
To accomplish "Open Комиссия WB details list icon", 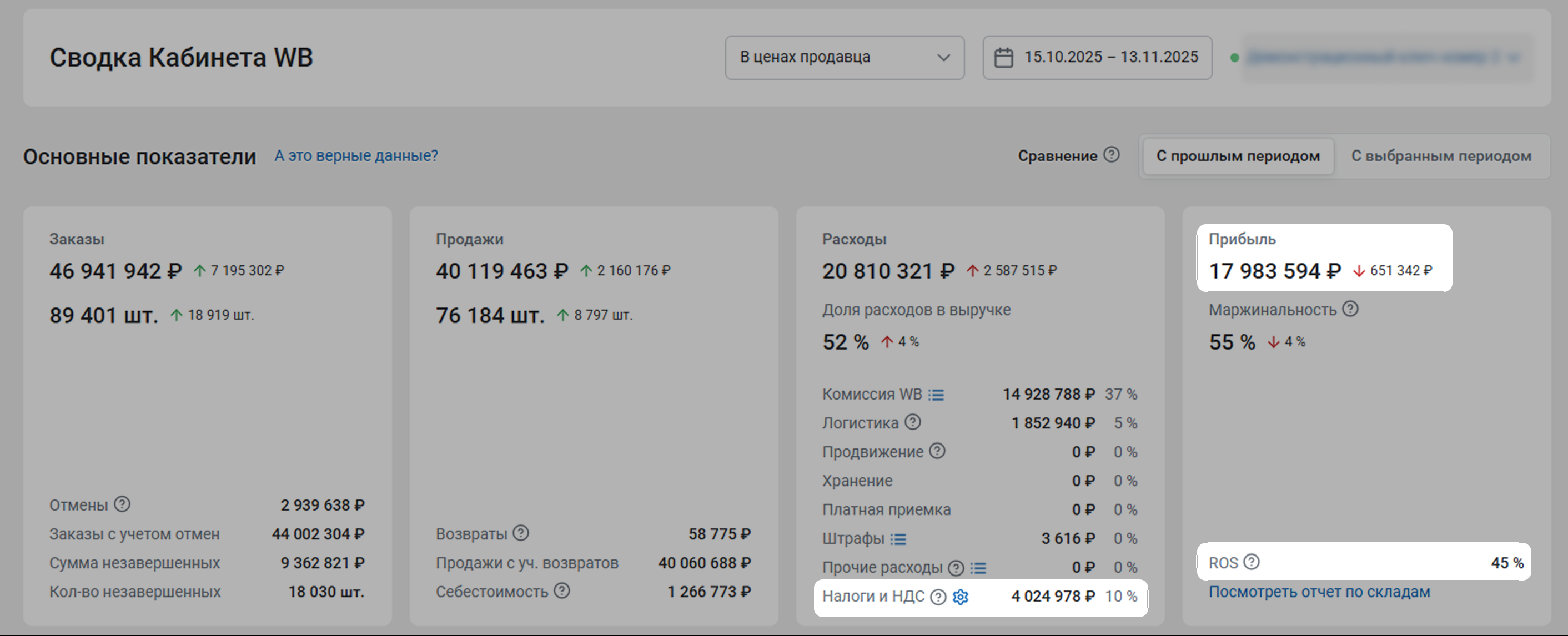I will 936,395.
